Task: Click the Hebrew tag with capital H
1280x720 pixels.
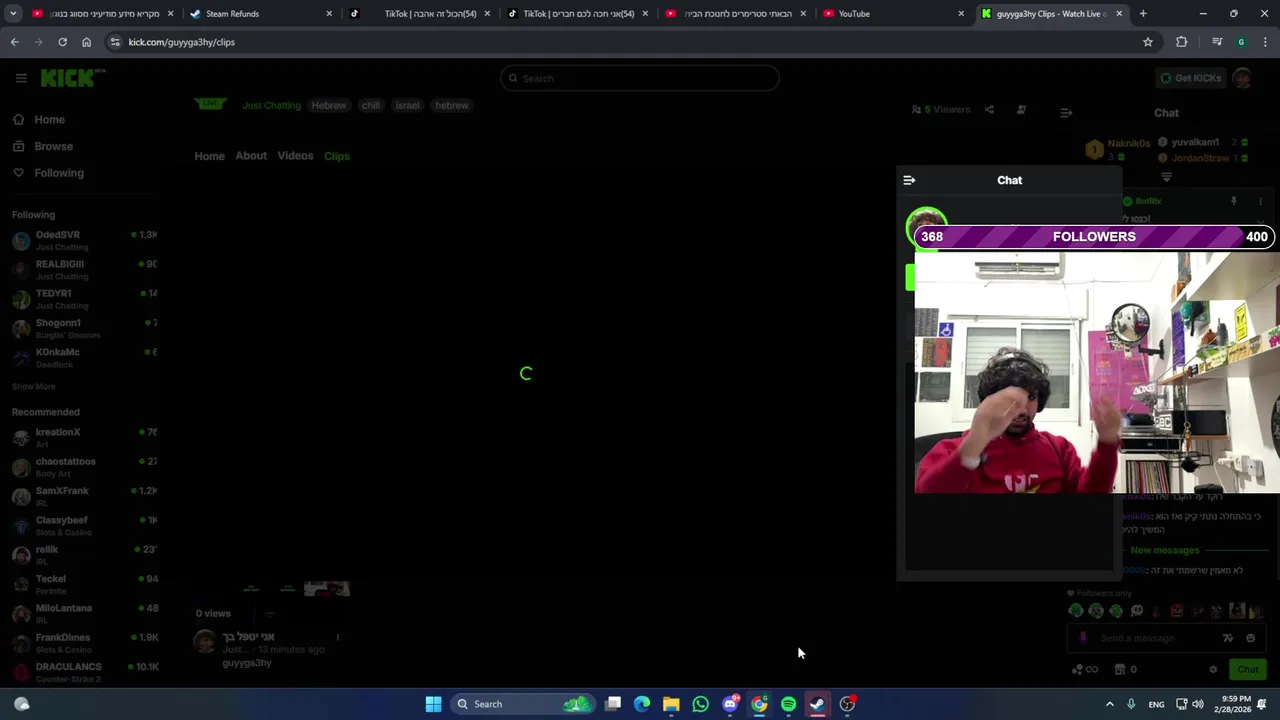Action: coord(328,105)
